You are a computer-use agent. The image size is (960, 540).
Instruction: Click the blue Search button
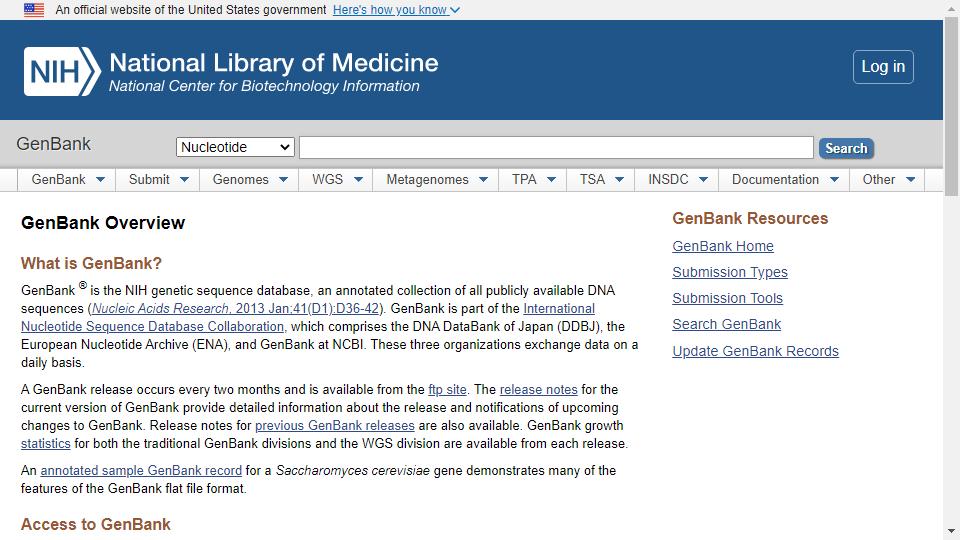(x=846, y=148)
